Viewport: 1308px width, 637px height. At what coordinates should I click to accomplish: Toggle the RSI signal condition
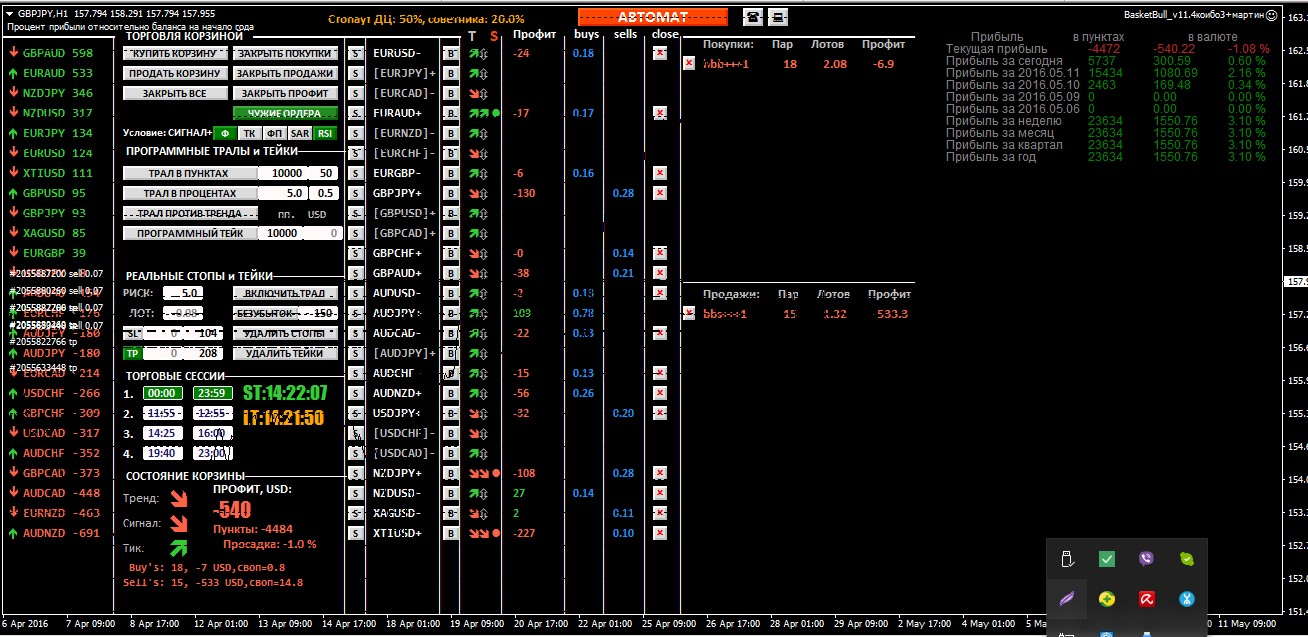(x=325, y=133)
